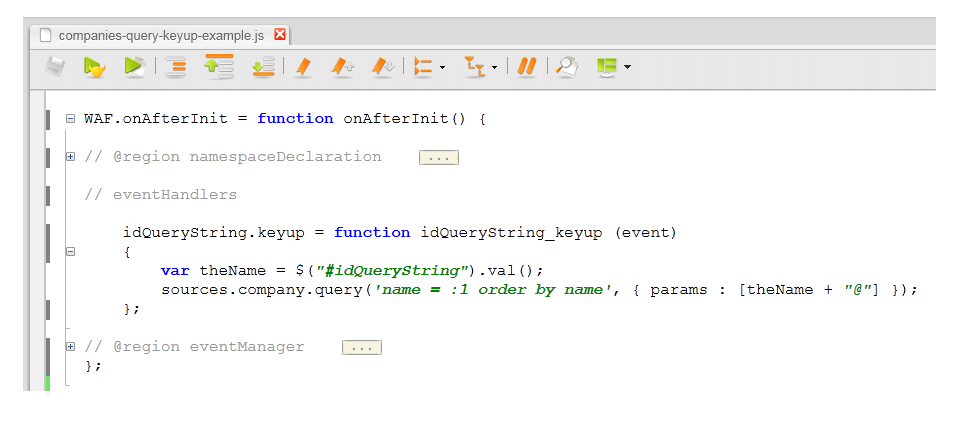
Task: Expand the namespaceDeclaration region fold marker
Action: (70, 156)
